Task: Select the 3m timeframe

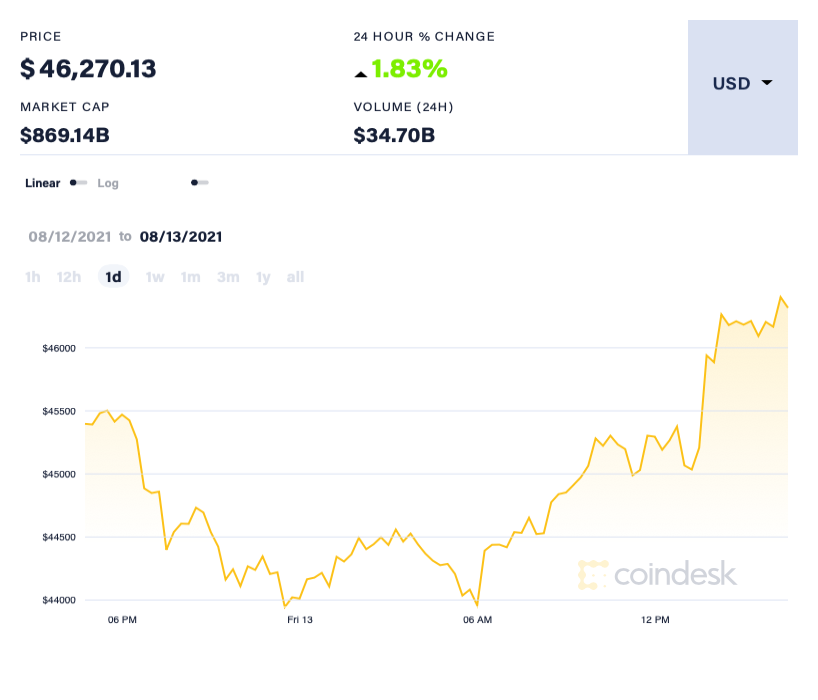Action: (227, 276)
